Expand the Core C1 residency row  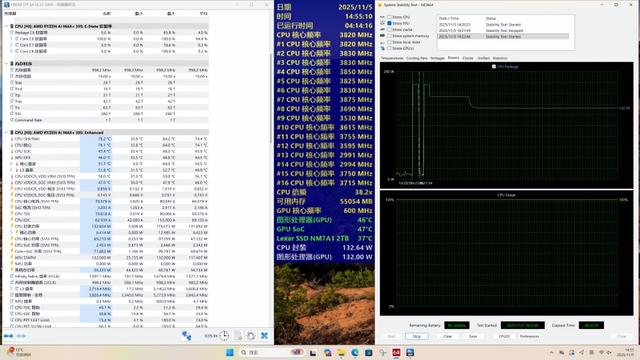click(x=11, y=45)
